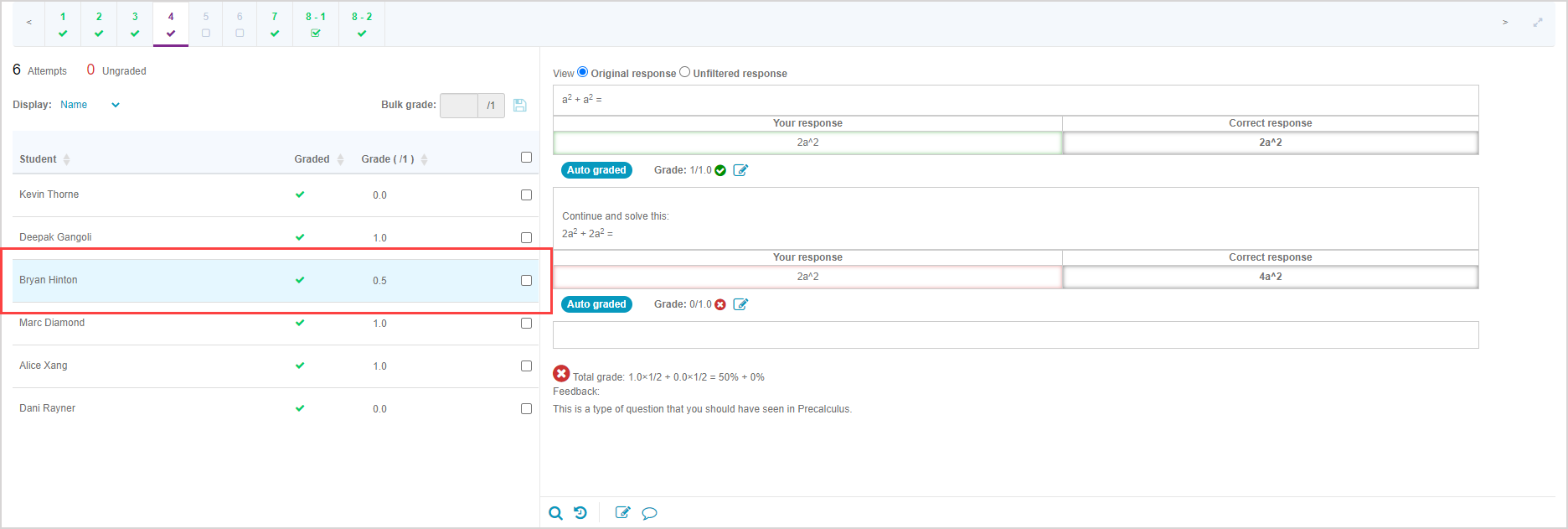
Task: Open question tab 8 - 1
Action: (x=315, y=23)
